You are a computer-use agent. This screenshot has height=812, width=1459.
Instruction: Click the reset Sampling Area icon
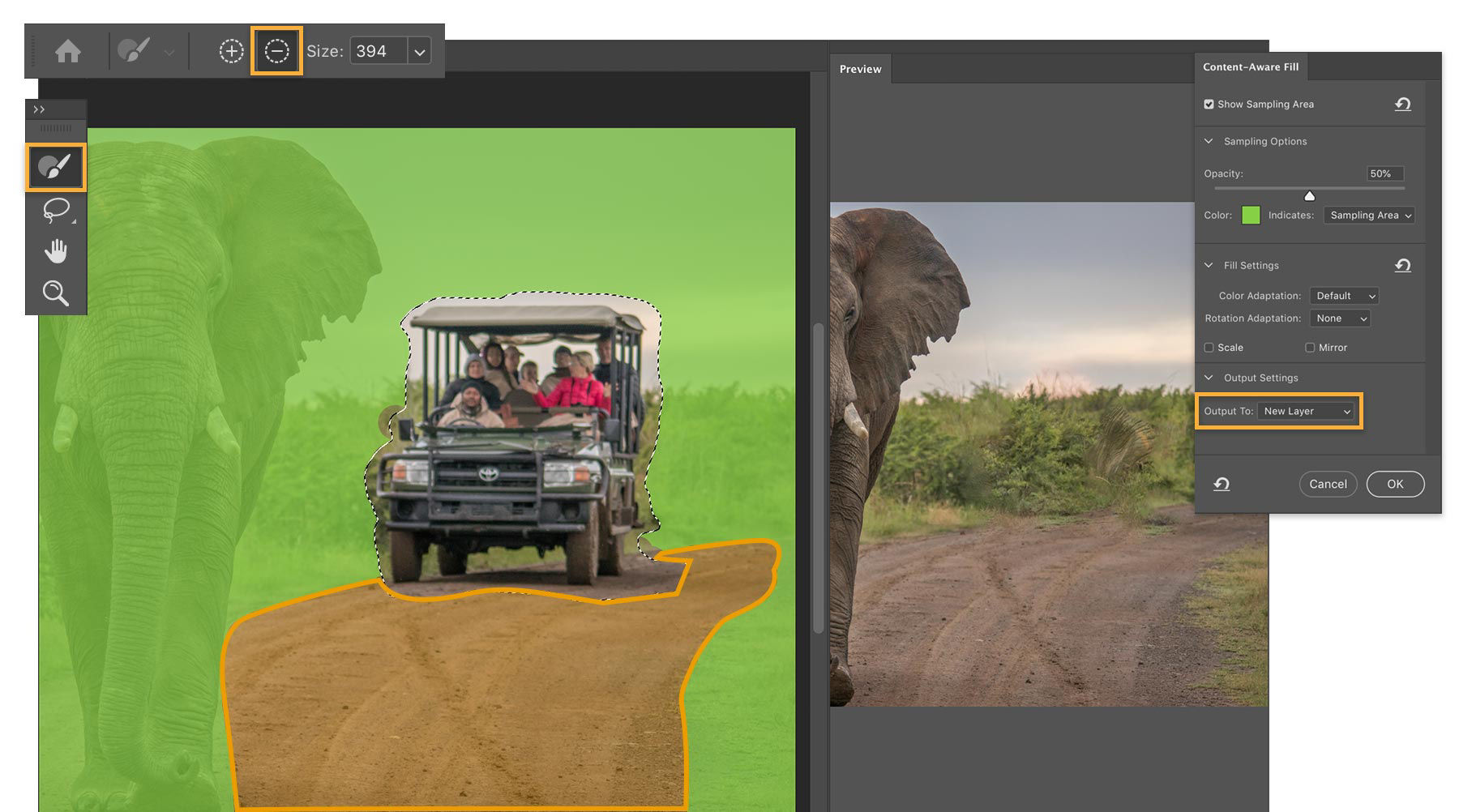tap(1403, 104)
